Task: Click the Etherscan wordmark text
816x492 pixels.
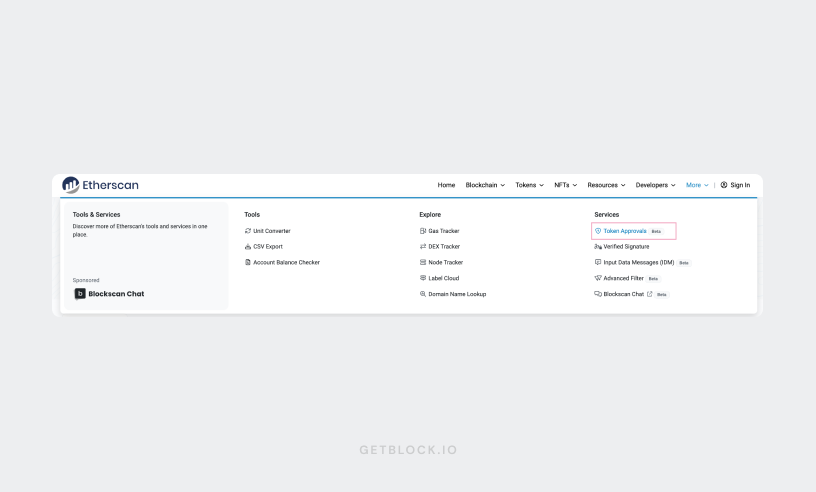Action: click(x=110, y=185)
